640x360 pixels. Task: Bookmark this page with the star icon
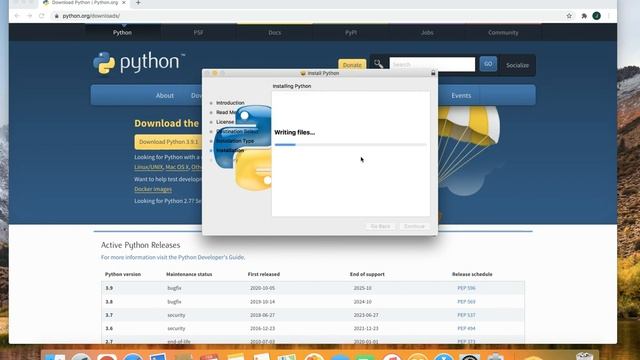[569, 16]
